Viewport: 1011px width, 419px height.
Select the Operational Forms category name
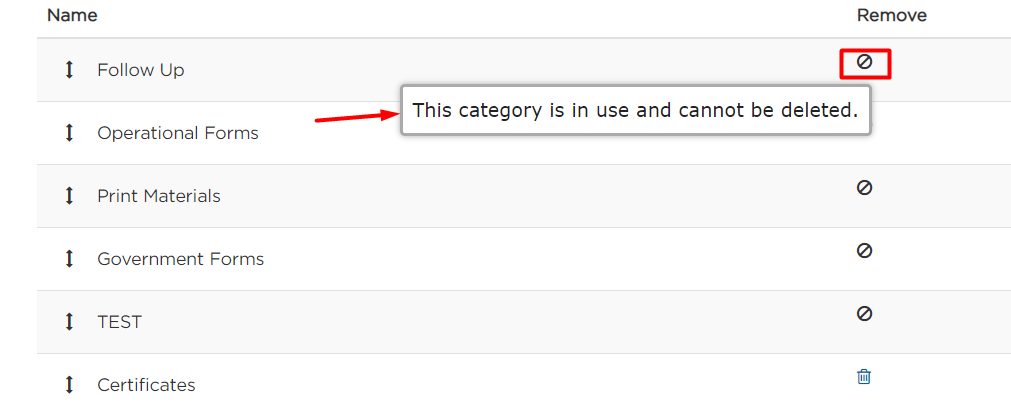[178, 133]
